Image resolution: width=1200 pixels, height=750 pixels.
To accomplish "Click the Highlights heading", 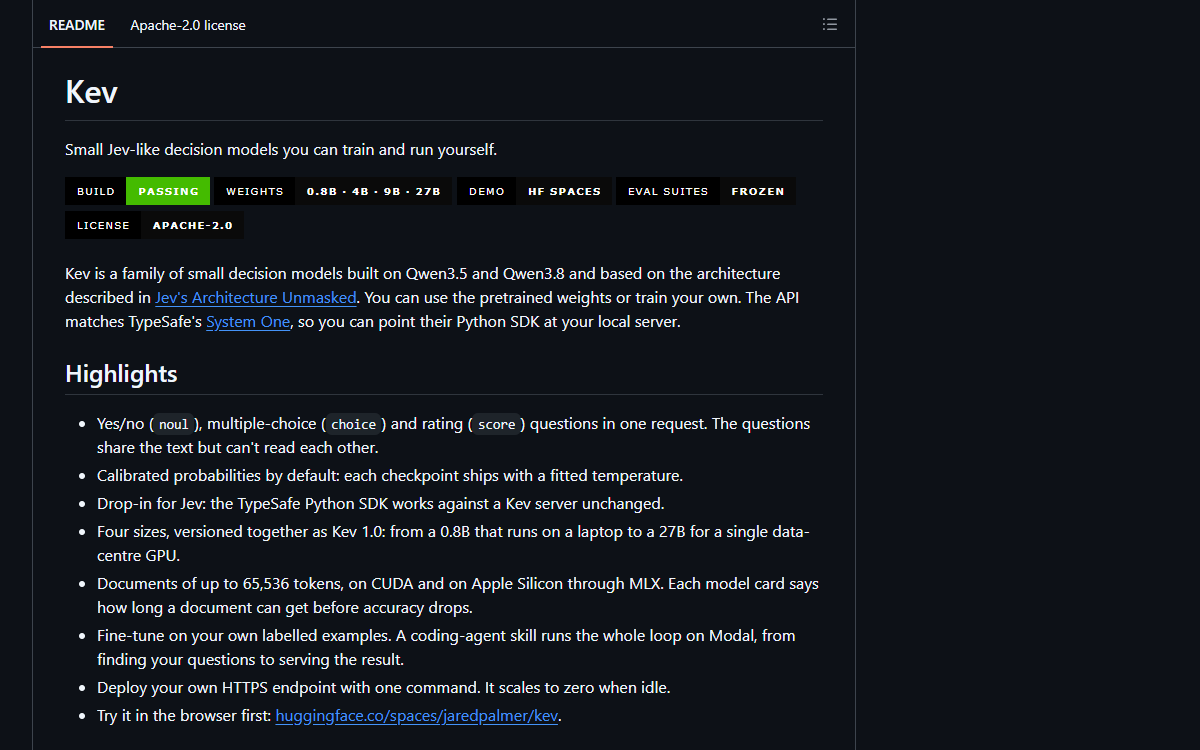I will click(121, 374).
